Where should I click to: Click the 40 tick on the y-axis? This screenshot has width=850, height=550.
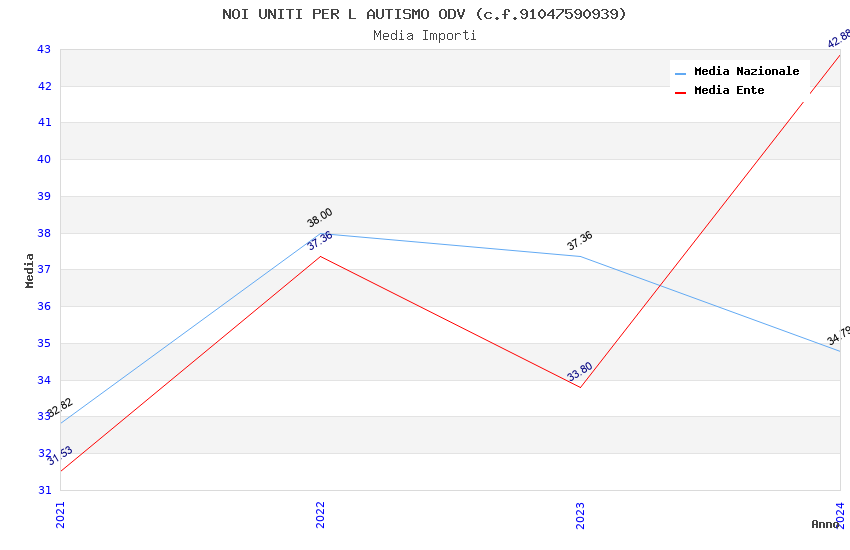tap(44, 160)
